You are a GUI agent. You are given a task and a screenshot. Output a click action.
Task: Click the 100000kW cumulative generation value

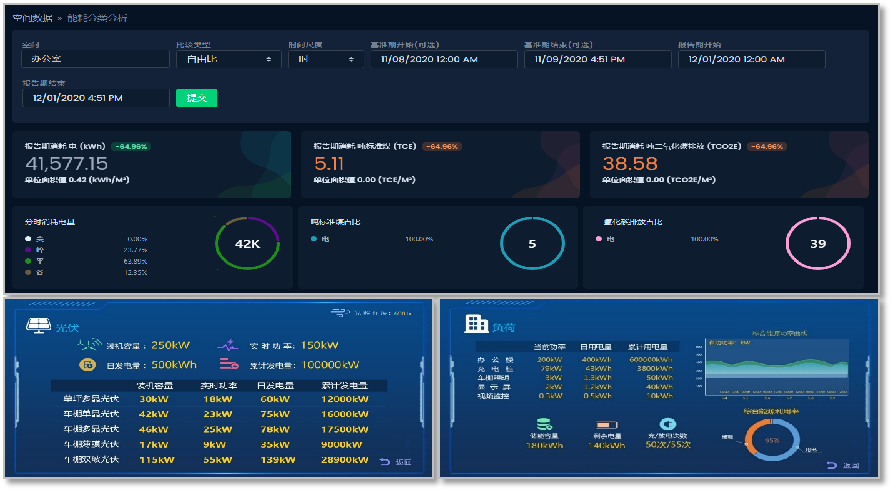330,365
